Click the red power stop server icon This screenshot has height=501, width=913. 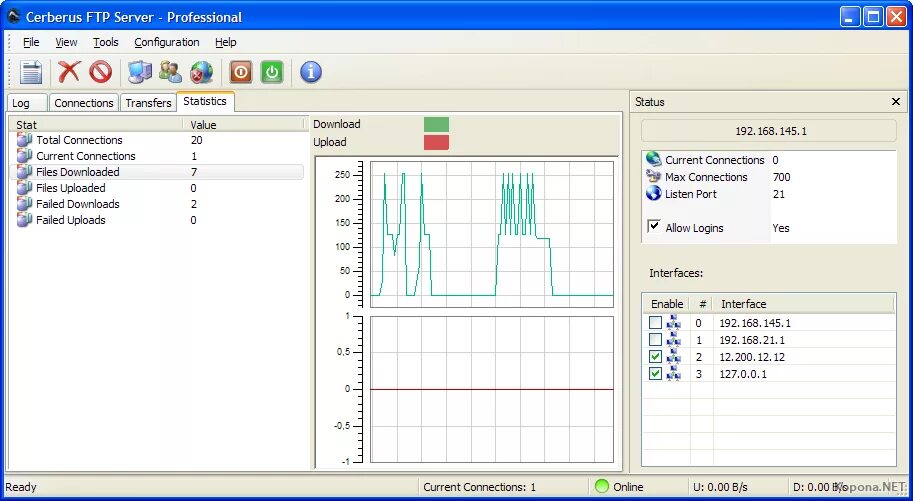[x=240, y=72]
